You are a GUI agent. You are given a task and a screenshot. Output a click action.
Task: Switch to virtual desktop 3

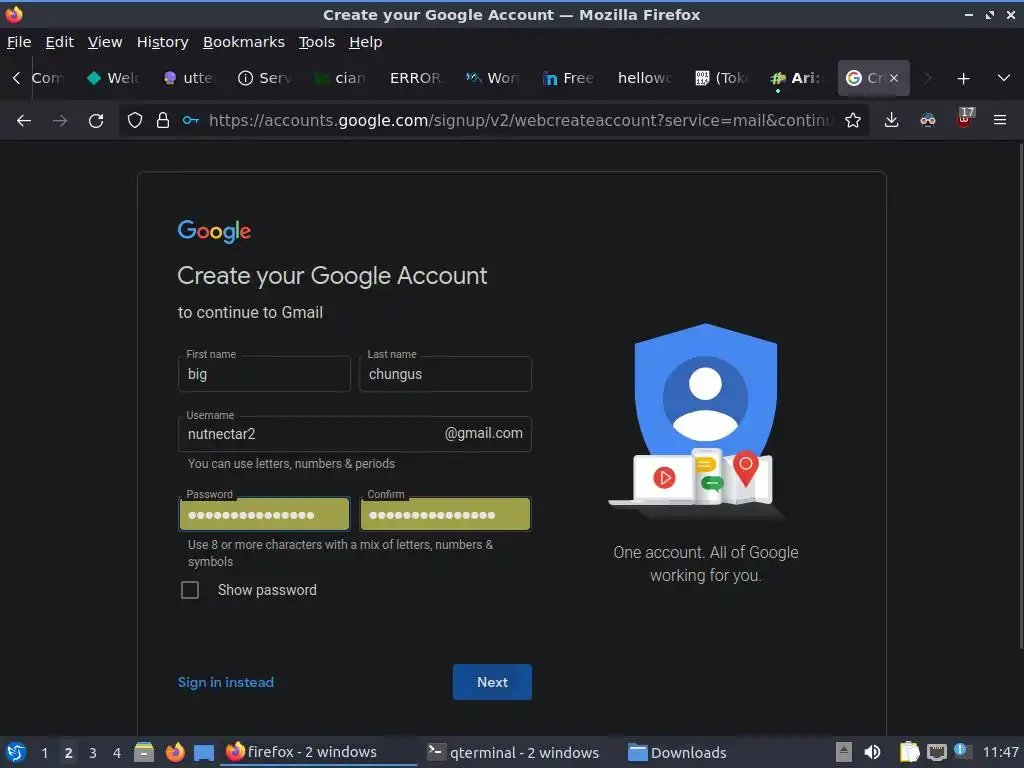click(93, 752)
